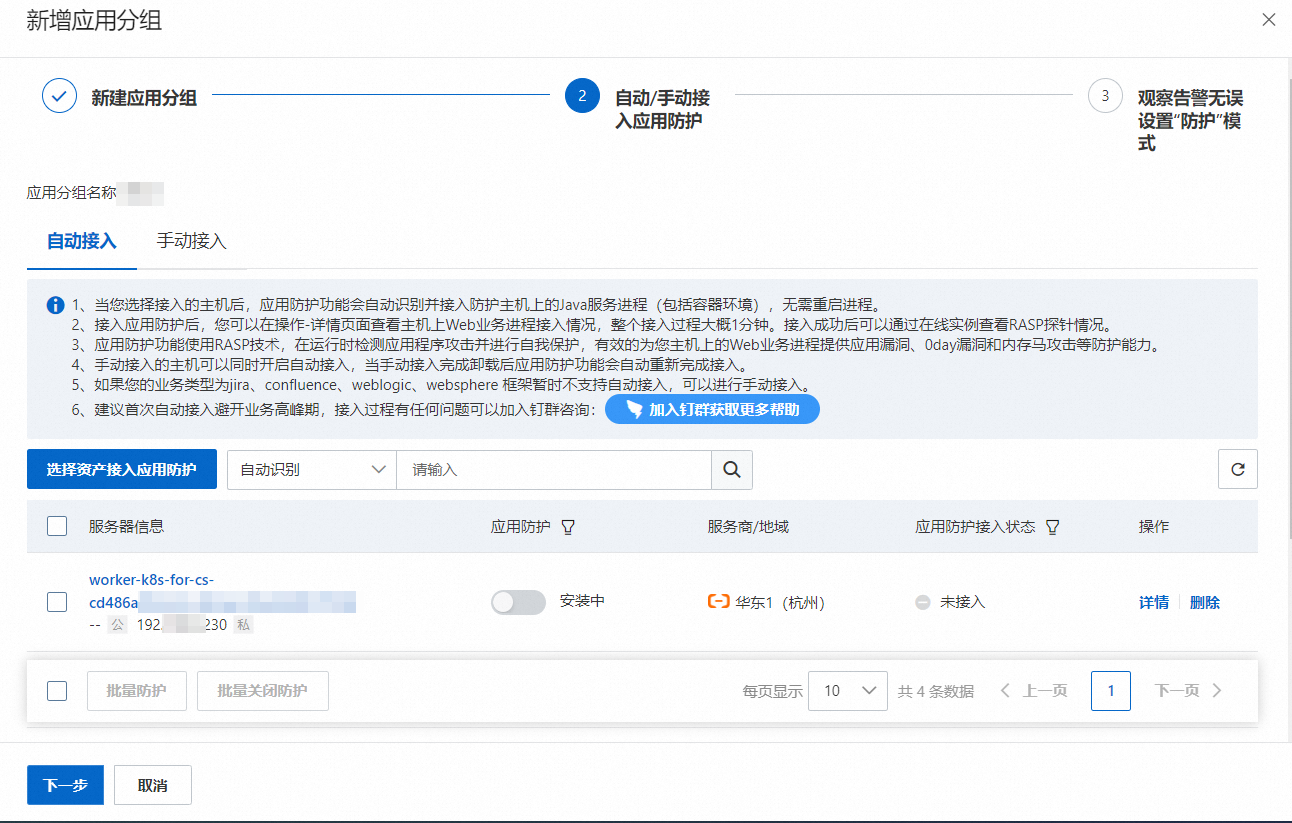
Task: Click page number 1
Action: click(x=1111, y=690)
